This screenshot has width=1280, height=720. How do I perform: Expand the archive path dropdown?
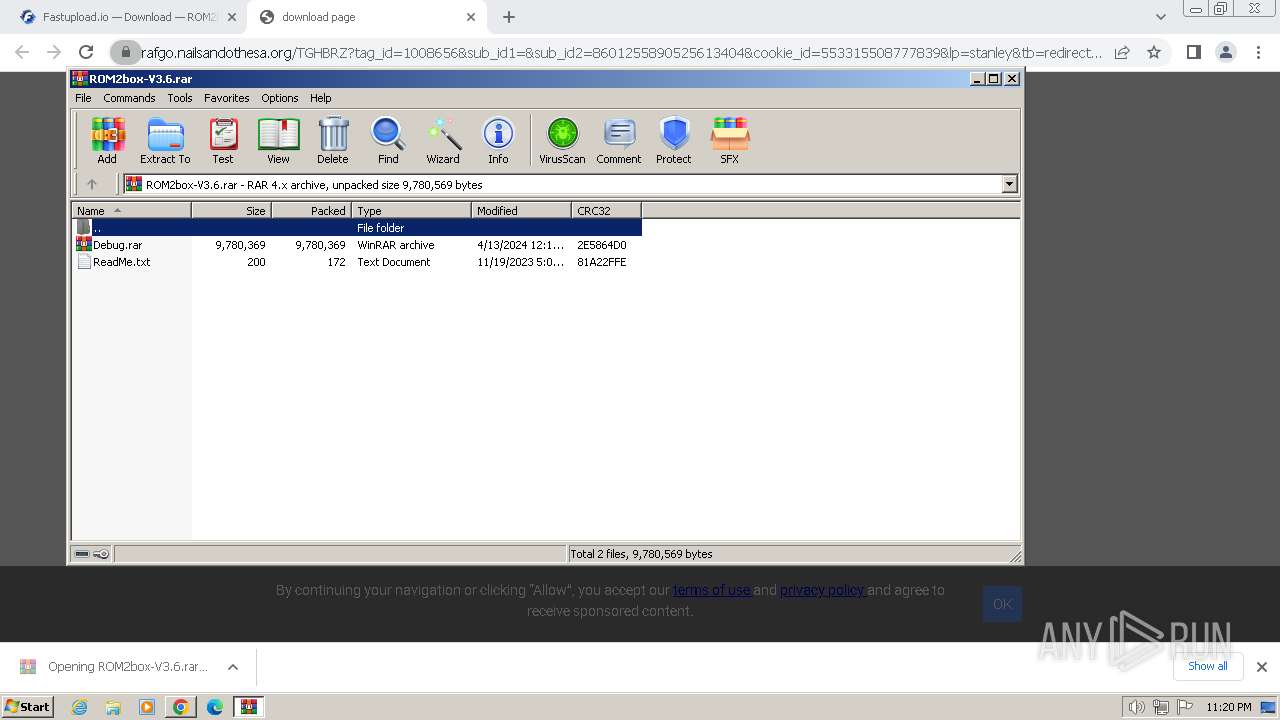point(1009,184)
